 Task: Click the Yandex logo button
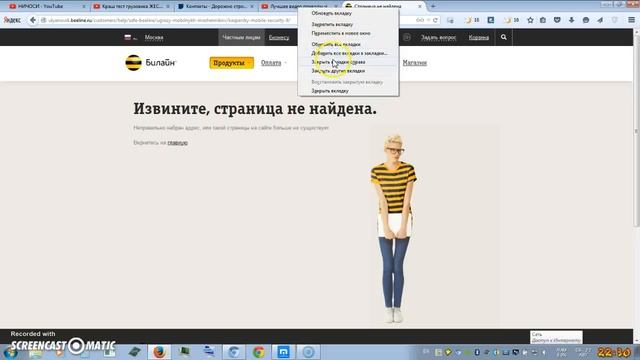point(12,20)
